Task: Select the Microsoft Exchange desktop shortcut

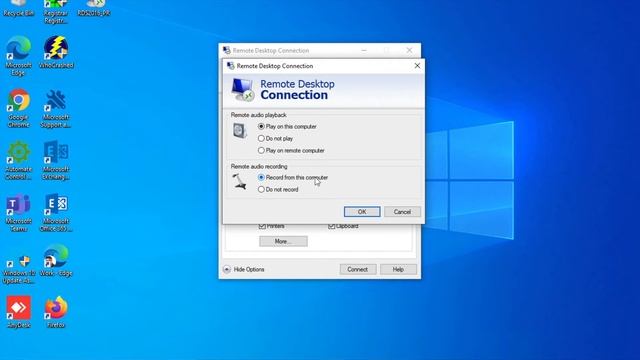Action: pos(56,160)
